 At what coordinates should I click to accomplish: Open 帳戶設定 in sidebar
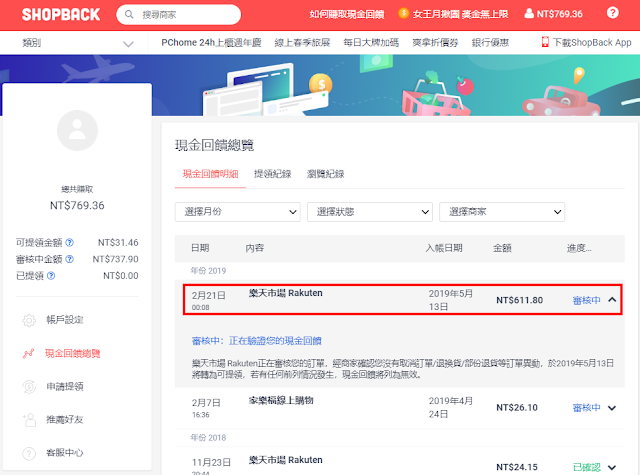pos(64,320)
